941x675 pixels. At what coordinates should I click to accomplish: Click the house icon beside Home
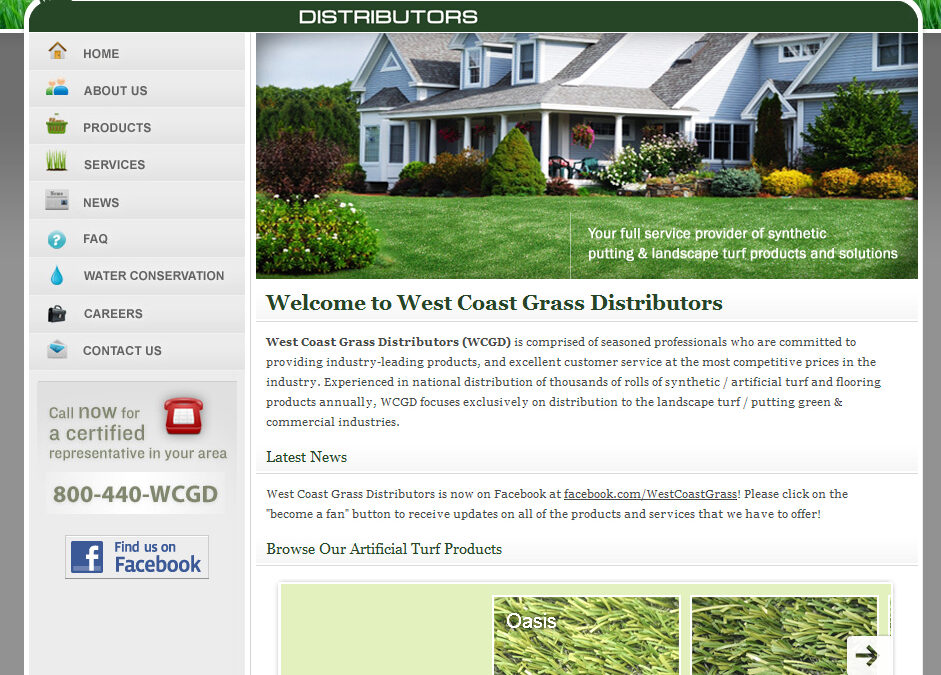(58, 50)
